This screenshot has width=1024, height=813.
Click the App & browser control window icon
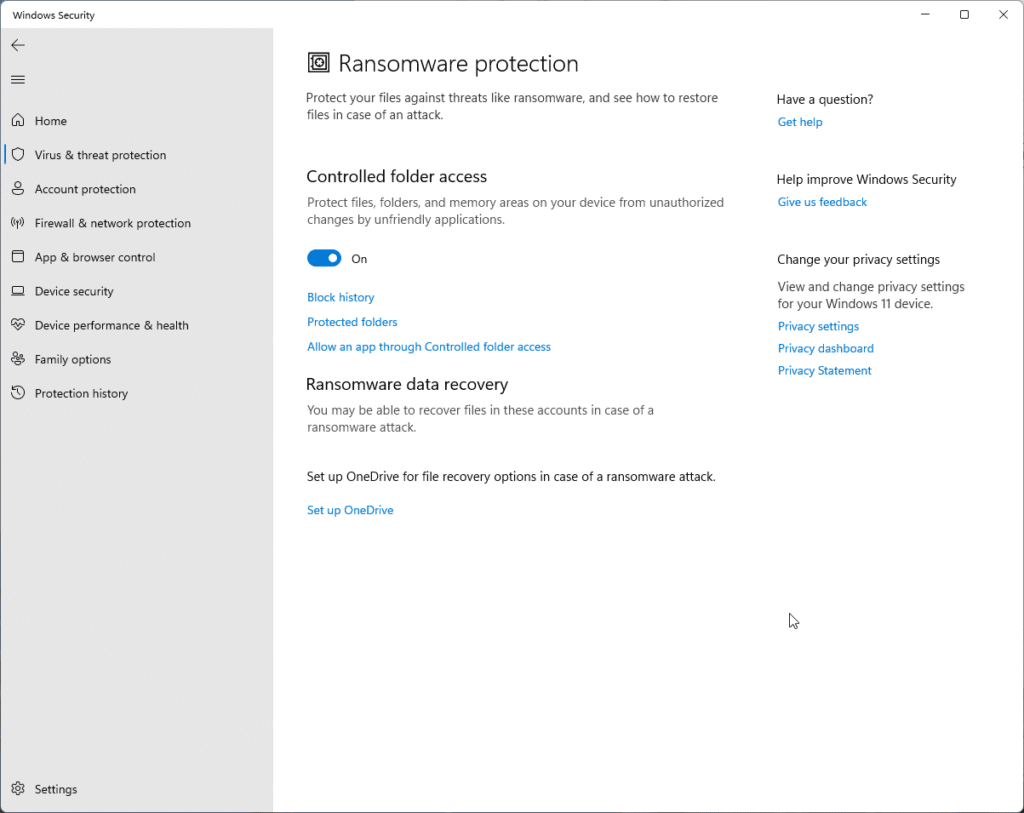18,257
